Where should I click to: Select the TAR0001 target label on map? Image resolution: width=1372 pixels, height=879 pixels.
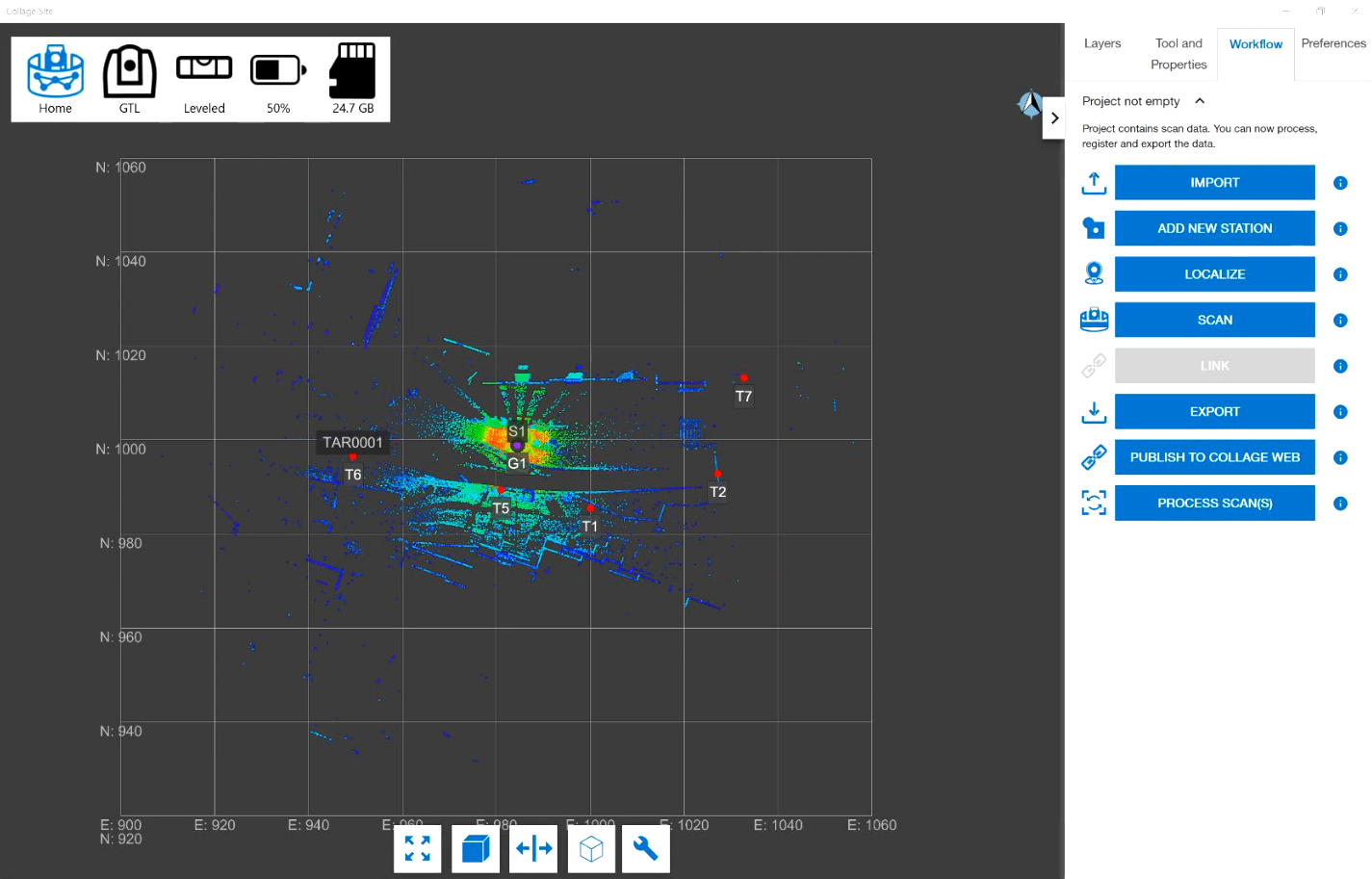click(x=352, y=443)
